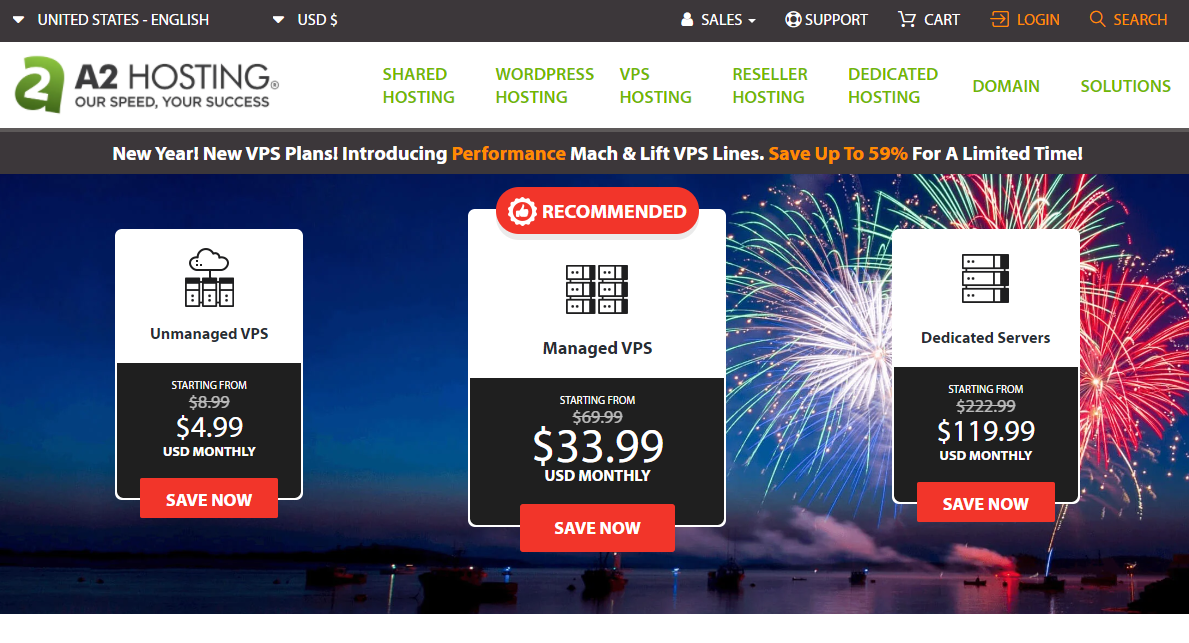Open the shopping cart icon
Image resolution: width=1189 pixels, height=643 pixels.
[906, 19]
